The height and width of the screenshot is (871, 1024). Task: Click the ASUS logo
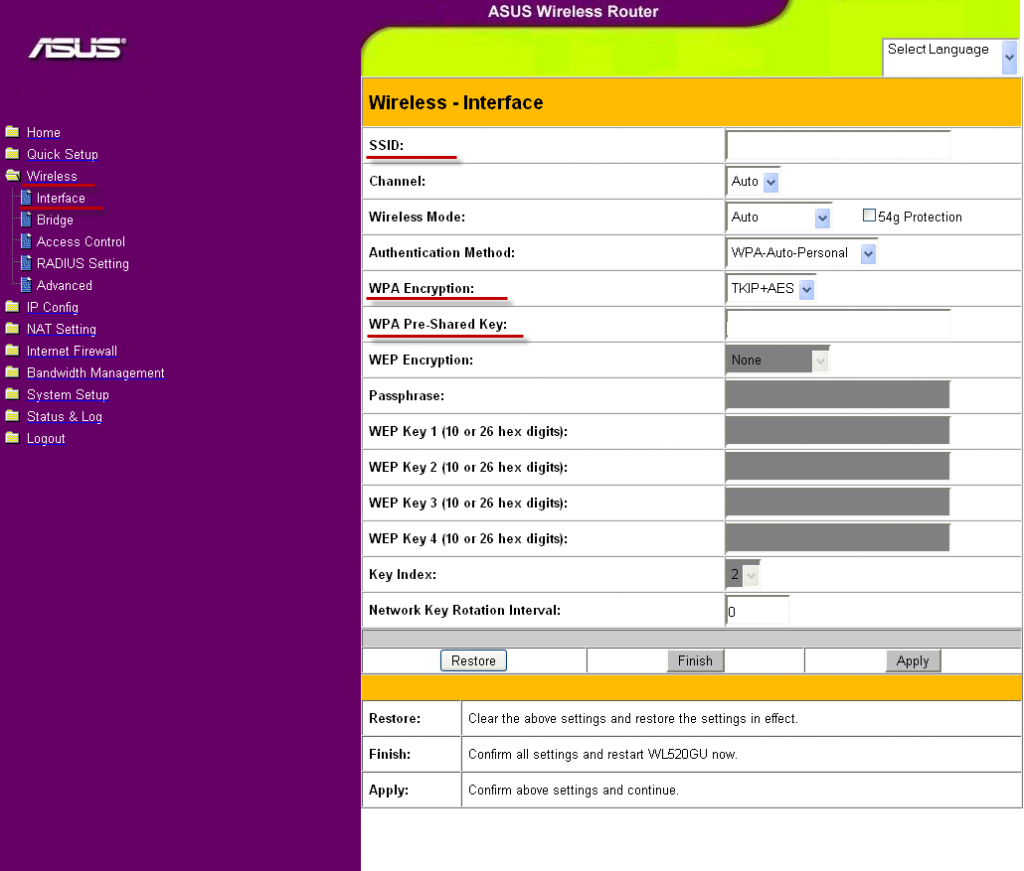tap(77, 48)
